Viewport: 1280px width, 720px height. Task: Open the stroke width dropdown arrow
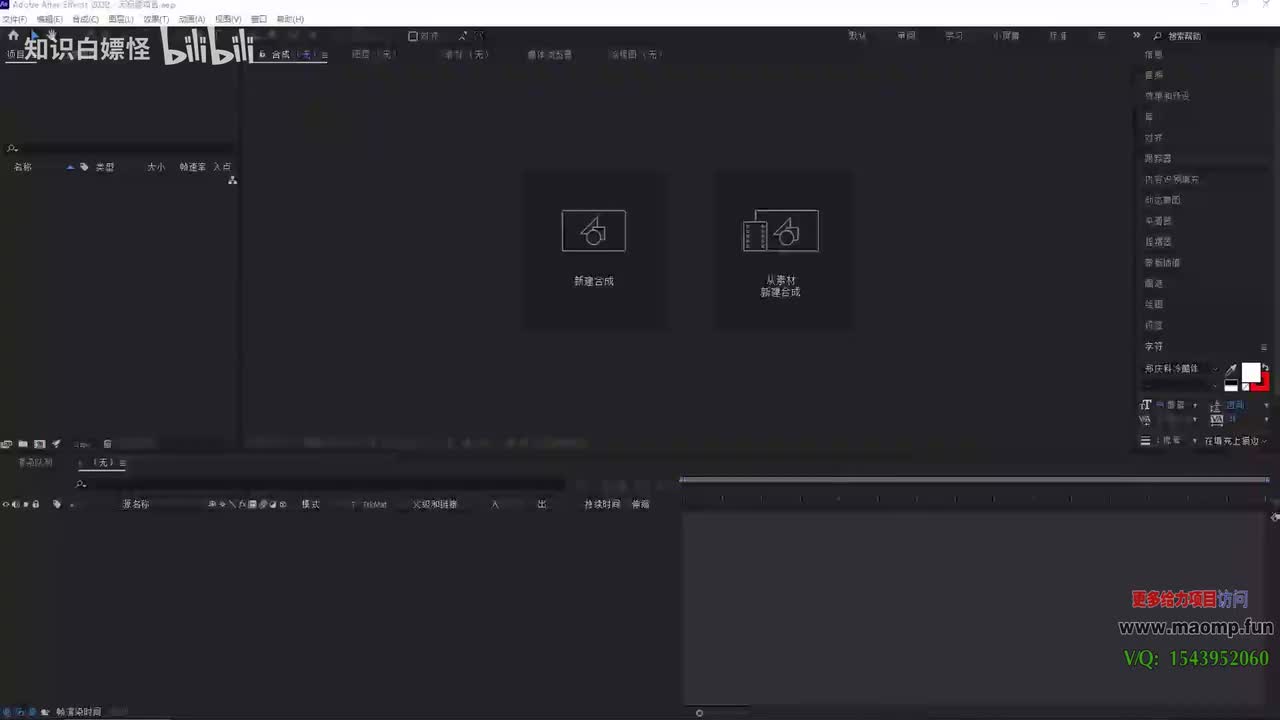(1195, 441)
